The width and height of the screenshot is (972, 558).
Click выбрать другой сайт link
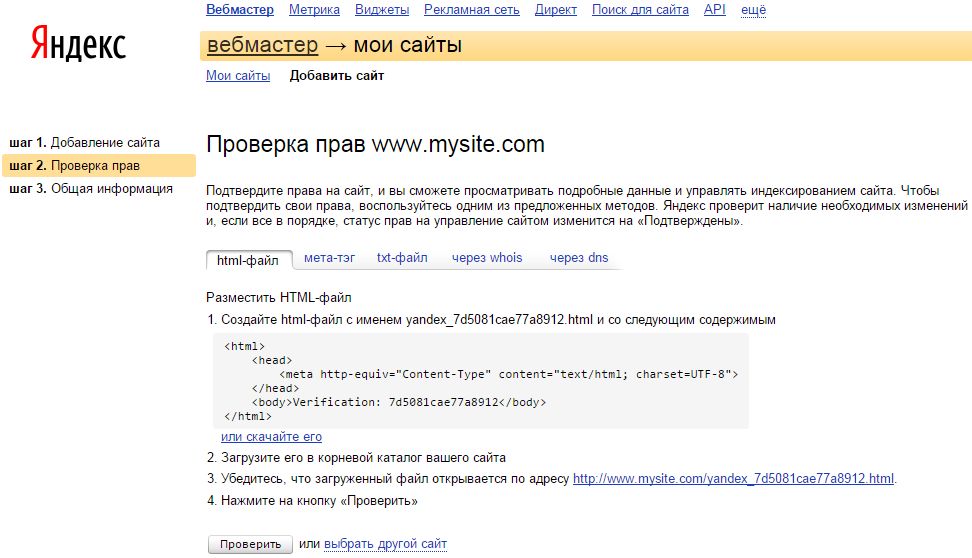point(385,544)
